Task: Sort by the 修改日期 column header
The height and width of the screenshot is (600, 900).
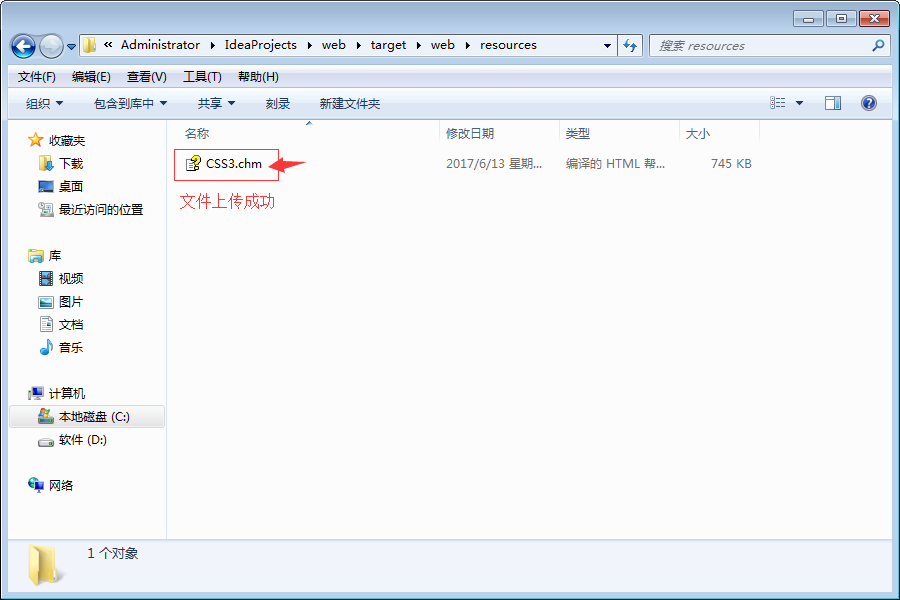Action: tap(470, 134)
